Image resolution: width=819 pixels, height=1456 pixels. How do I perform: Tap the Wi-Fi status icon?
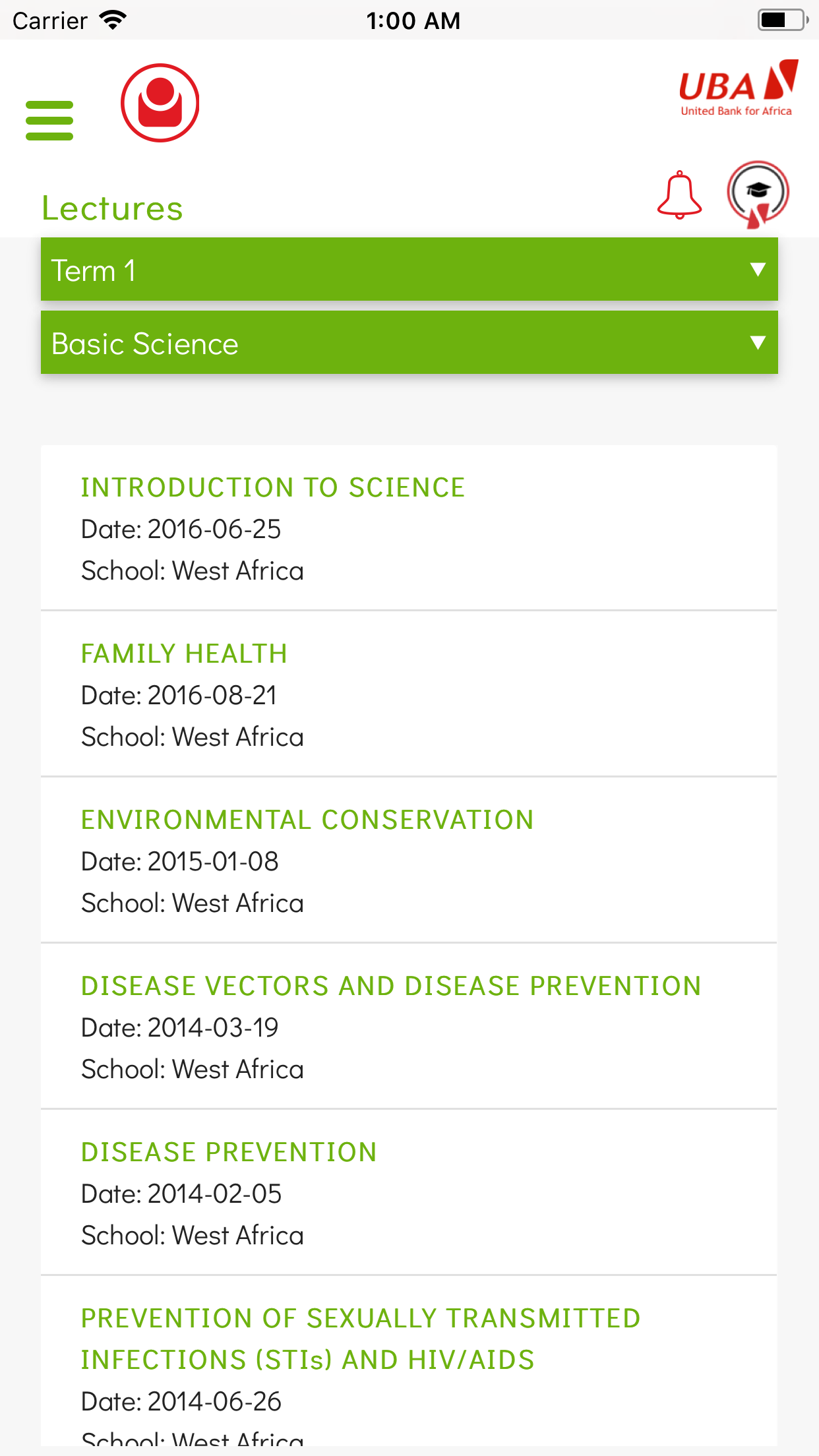click(x=113, y=20)
